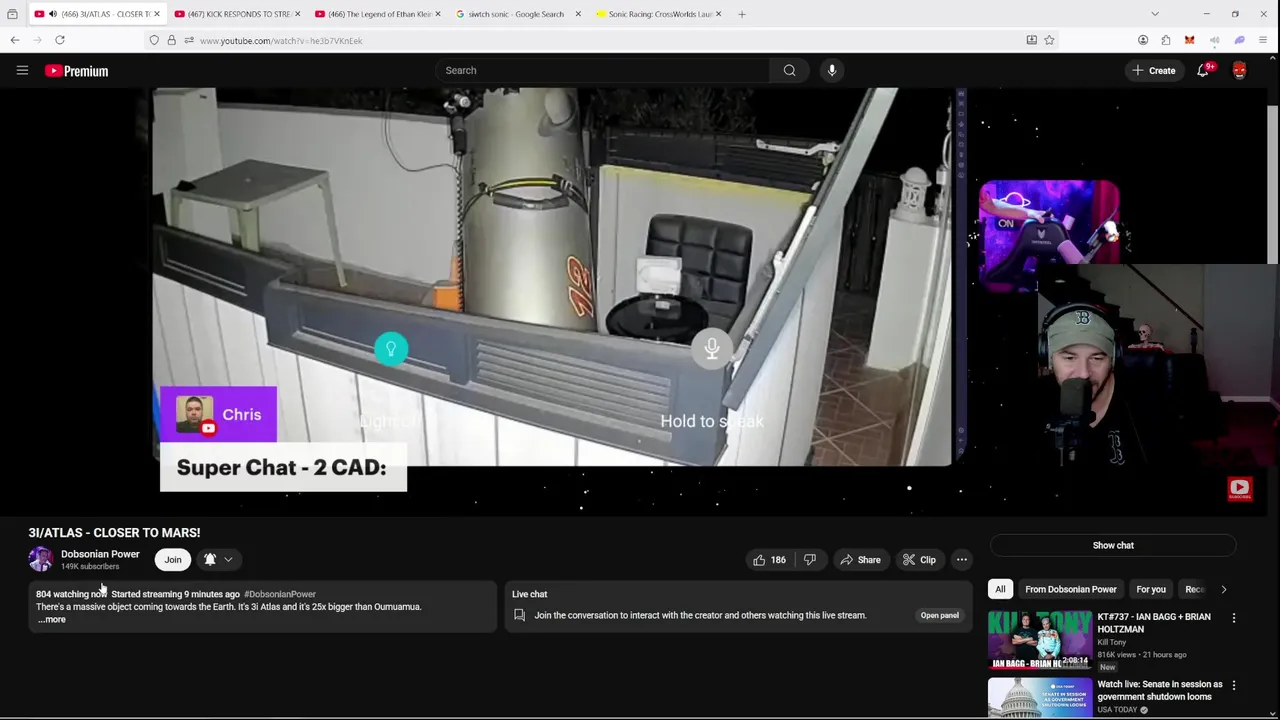List all tabs dropdown arrow
This screenshot has width=1280, height=720.
1155,14
